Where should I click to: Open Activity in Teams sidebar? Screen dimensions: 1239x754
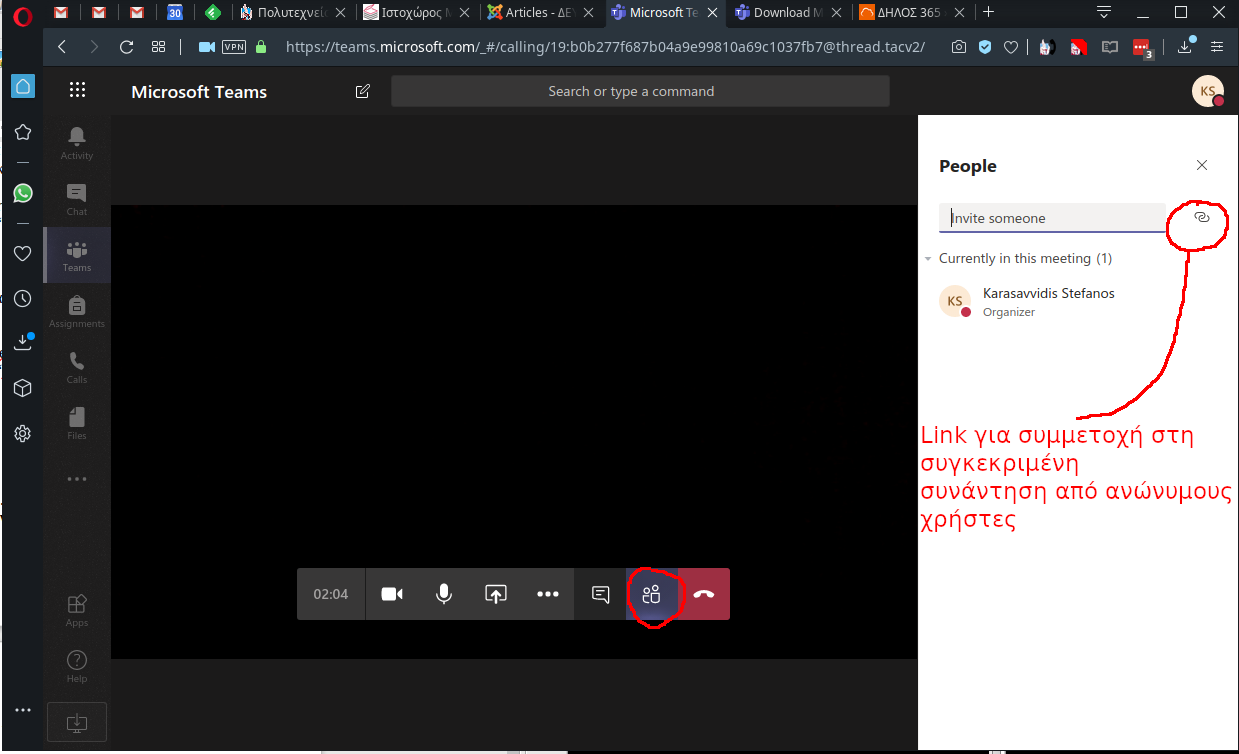(77, 143)
